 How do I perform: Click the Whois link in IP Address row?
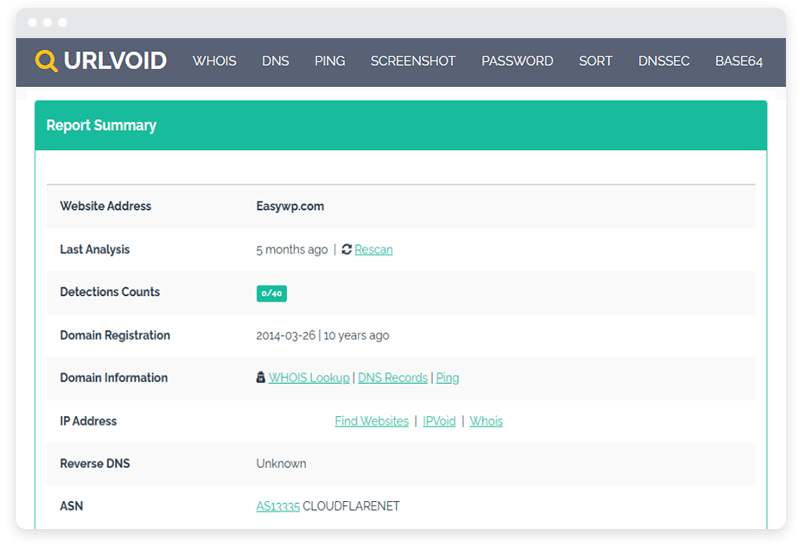(x=486, y=421)
